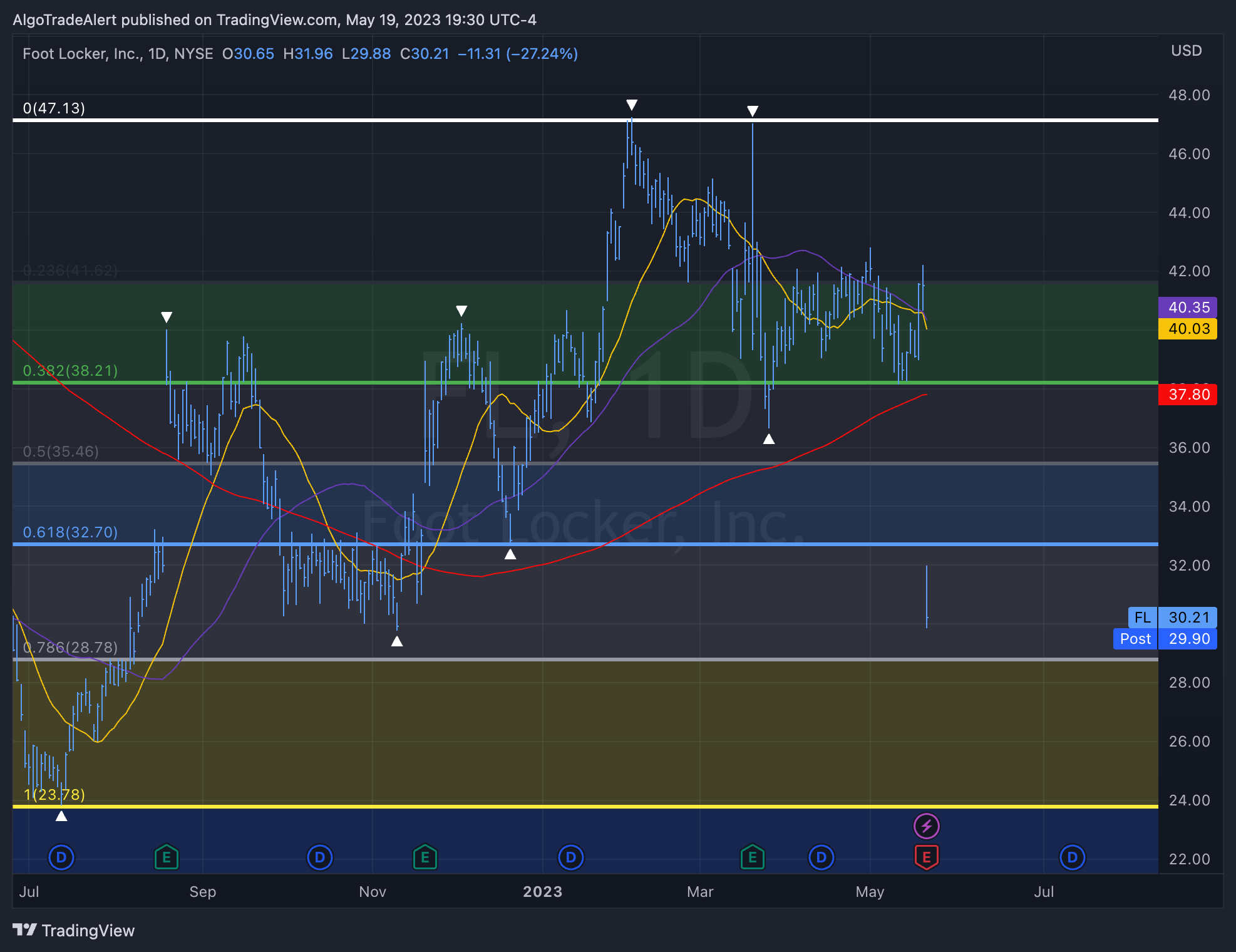Viewport: 1236px width, 952px height.
Task: Select the 0.618(32.70) Fibonacci level label
Action: (x=70, y=532)
